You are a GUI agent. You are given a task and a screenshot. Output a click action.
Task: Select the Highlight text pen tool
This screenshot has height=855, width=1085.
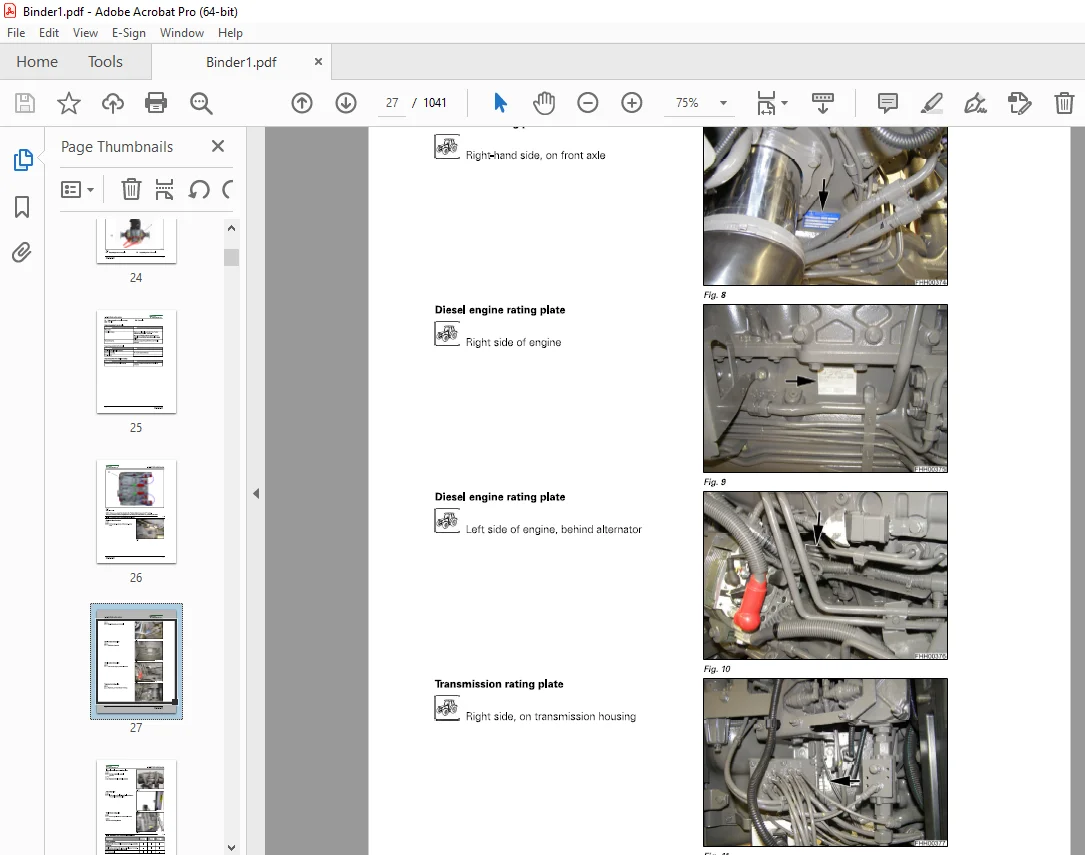pyautogui.click(x=931, y=103)
